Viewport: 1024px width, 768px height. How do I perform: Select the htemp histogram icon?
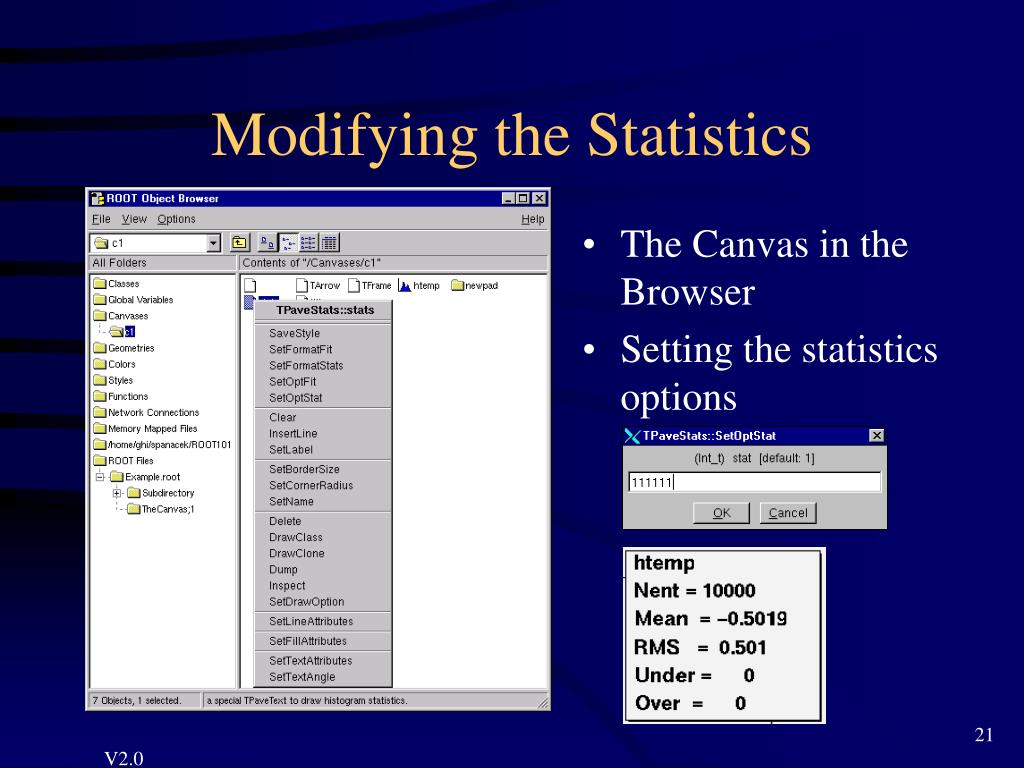click(x=405, y=285)
